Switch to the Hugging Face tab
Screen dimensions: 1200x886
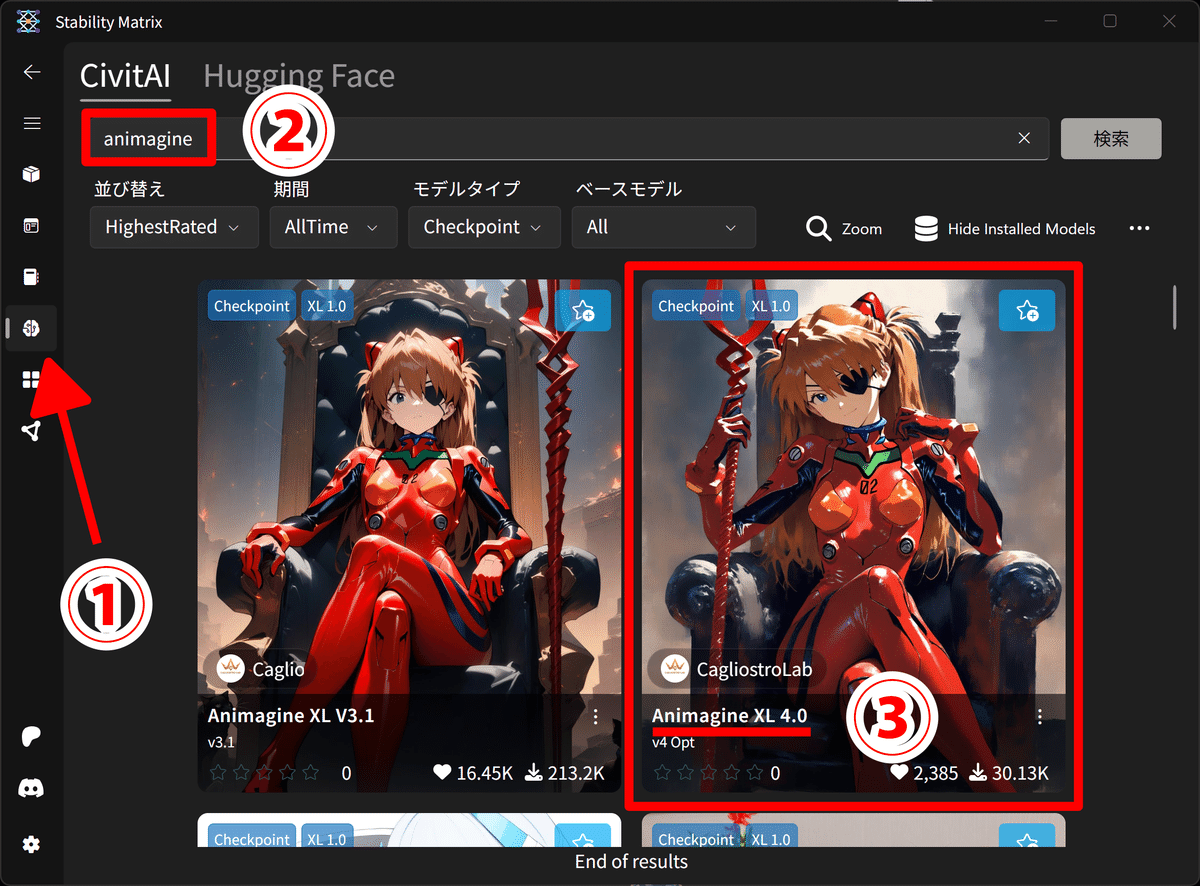tap(298, 76)
